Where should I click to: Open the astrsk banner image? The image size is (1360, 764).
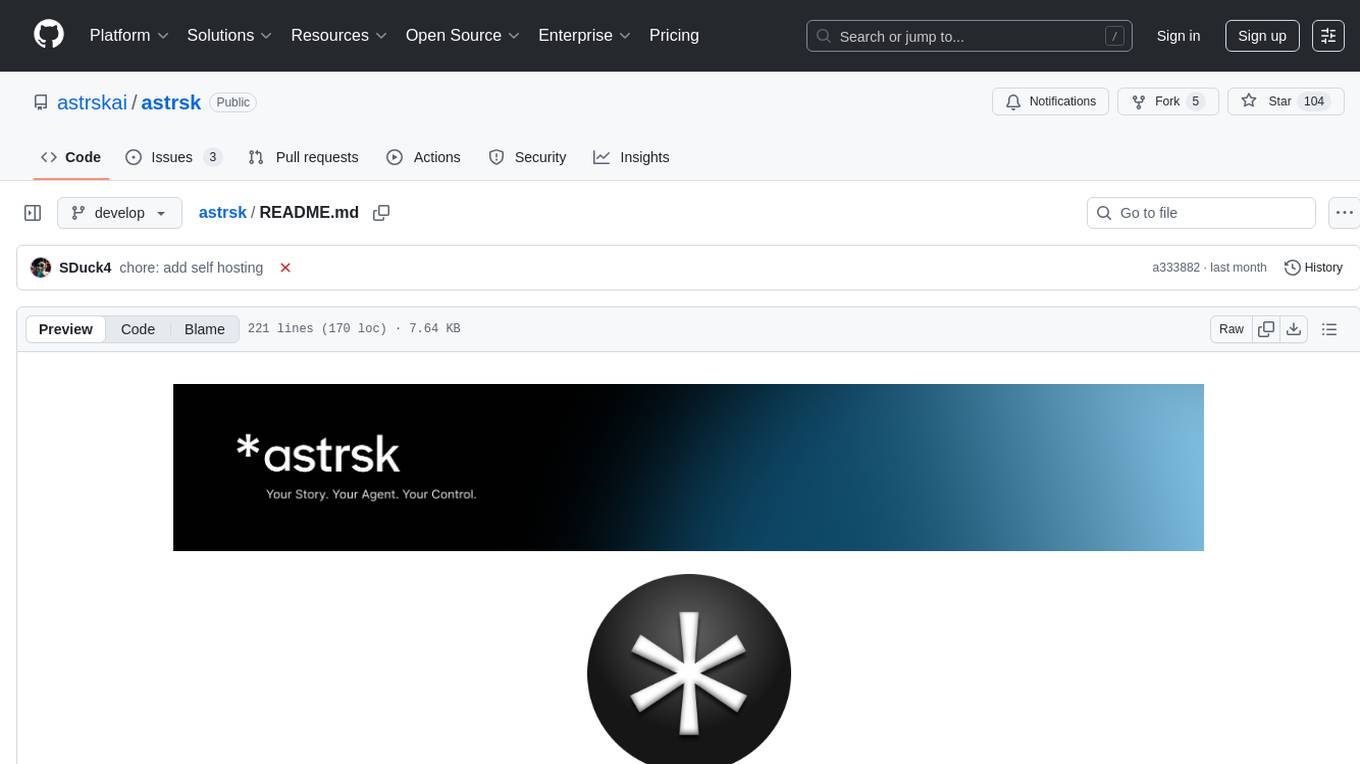tap(688, 467)
